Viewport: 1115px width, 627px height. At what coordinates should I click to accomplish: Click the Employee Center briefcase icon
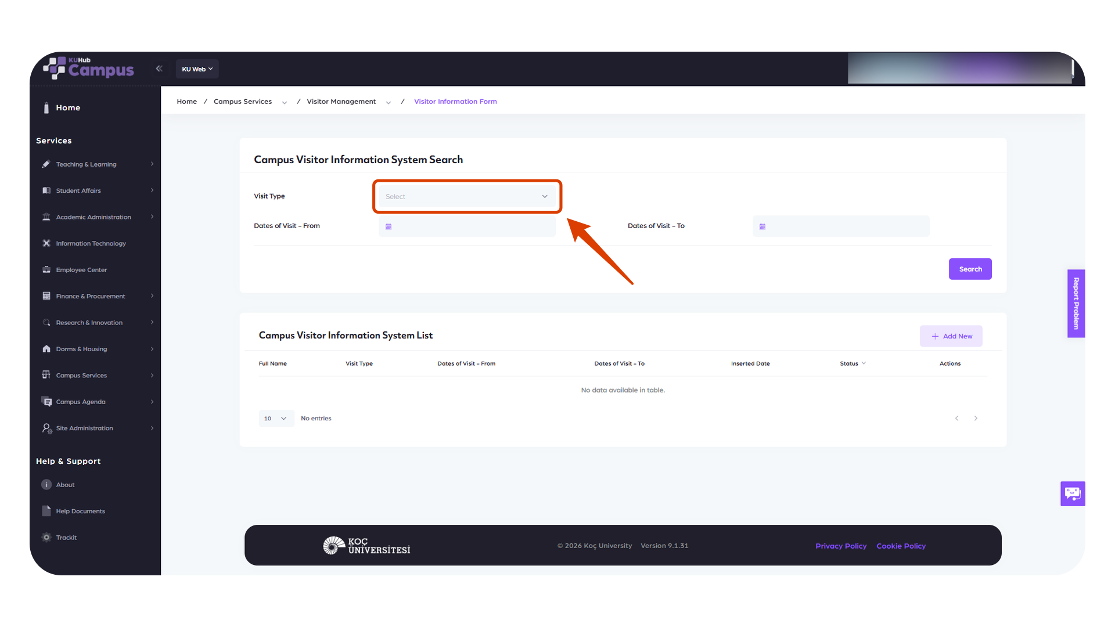(46, 269)
